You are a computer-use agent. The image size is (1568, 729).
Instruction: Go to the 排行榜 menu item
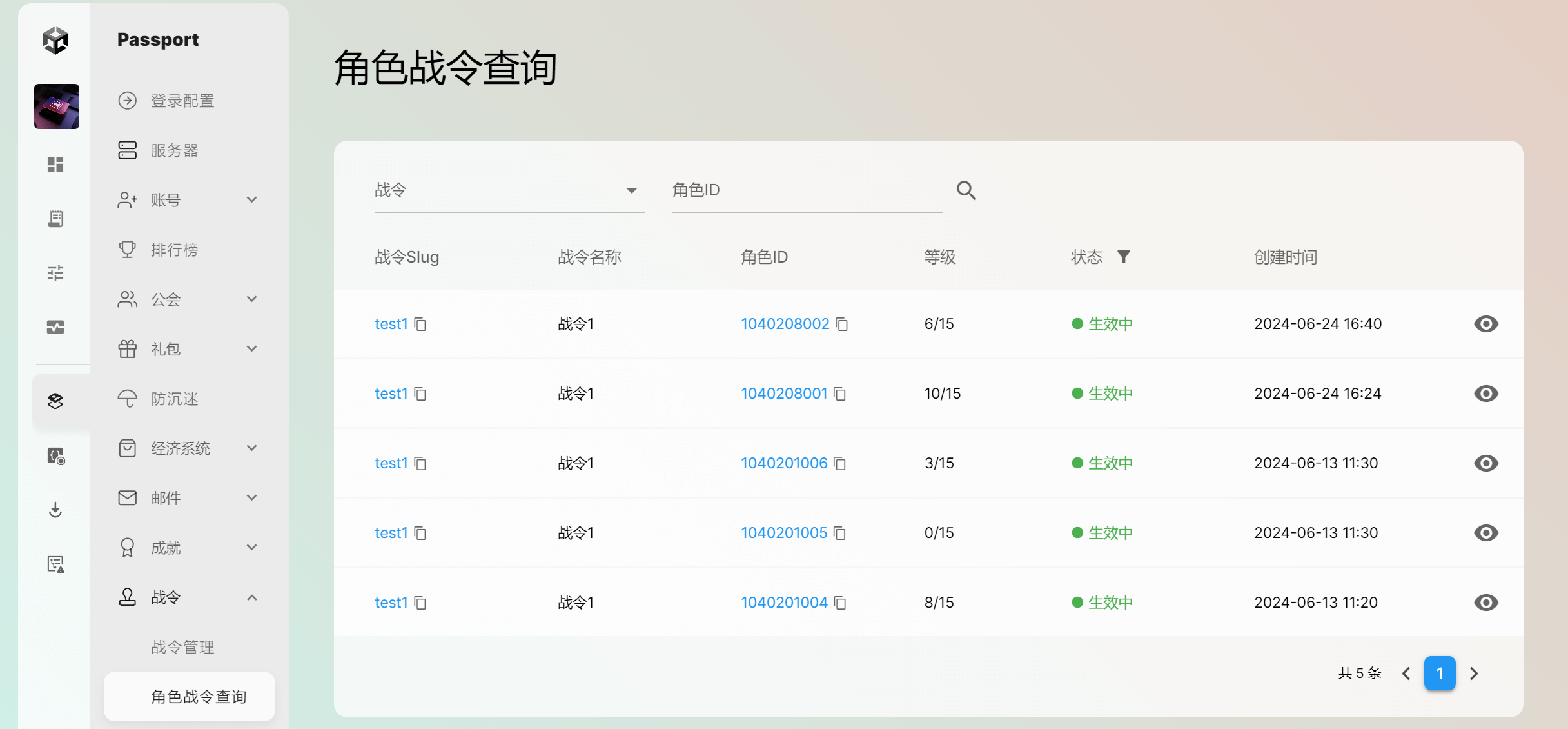[x=175, y=250]
